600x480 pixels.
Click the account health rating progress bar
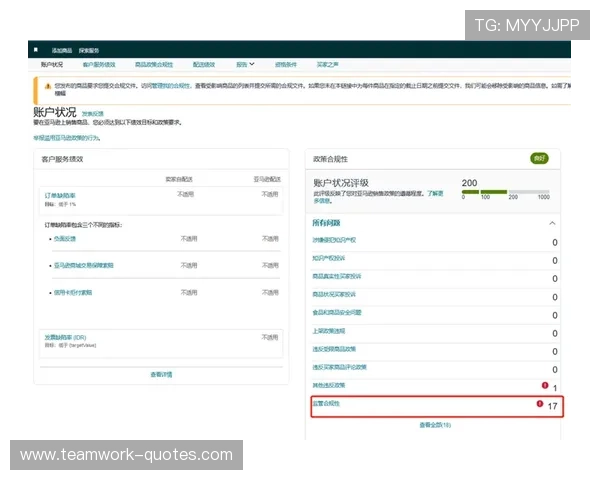505,191
